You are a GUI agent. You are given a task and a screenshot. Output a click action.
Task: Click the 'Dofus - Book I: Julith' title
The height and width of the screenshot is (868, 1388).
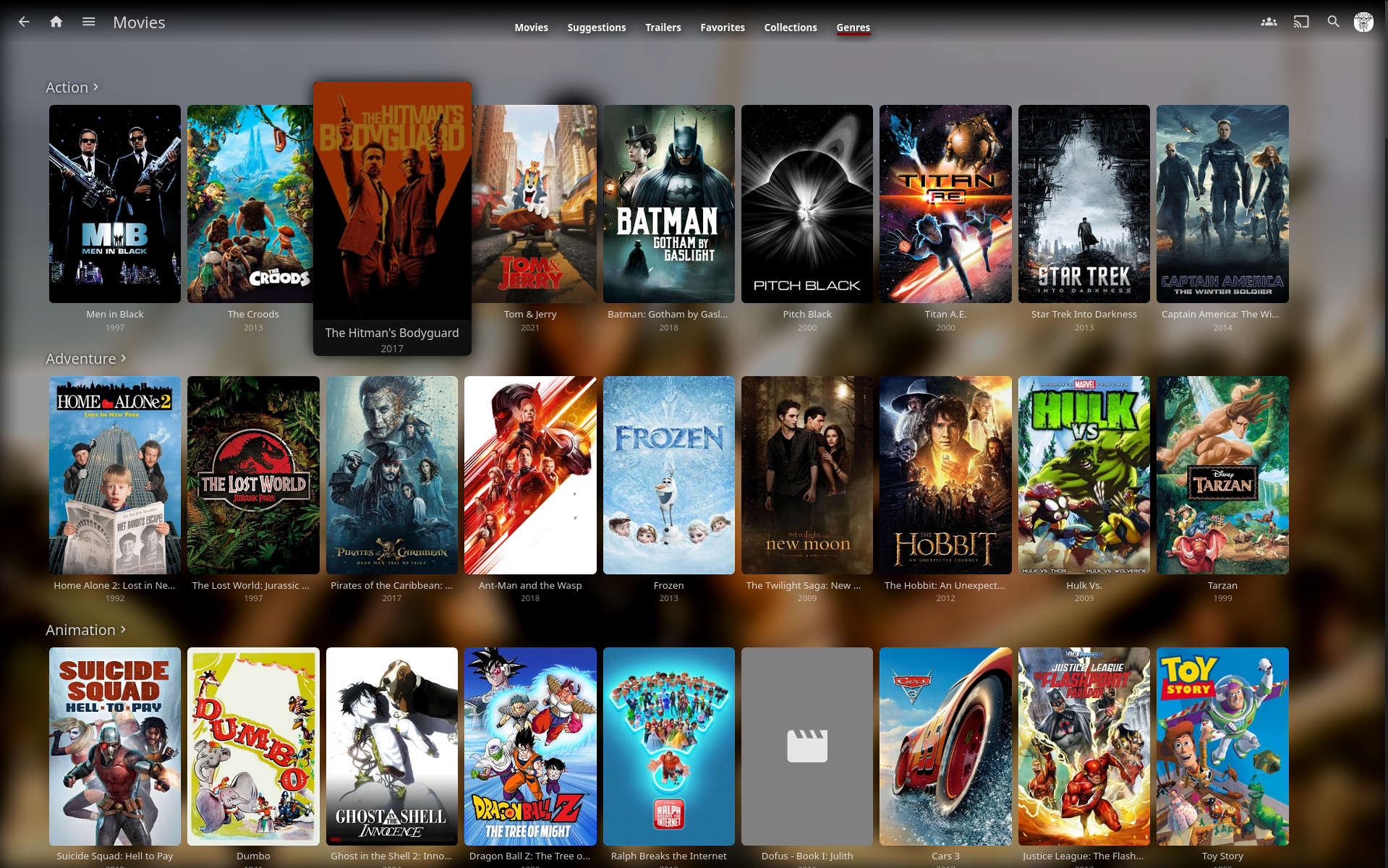807,856
